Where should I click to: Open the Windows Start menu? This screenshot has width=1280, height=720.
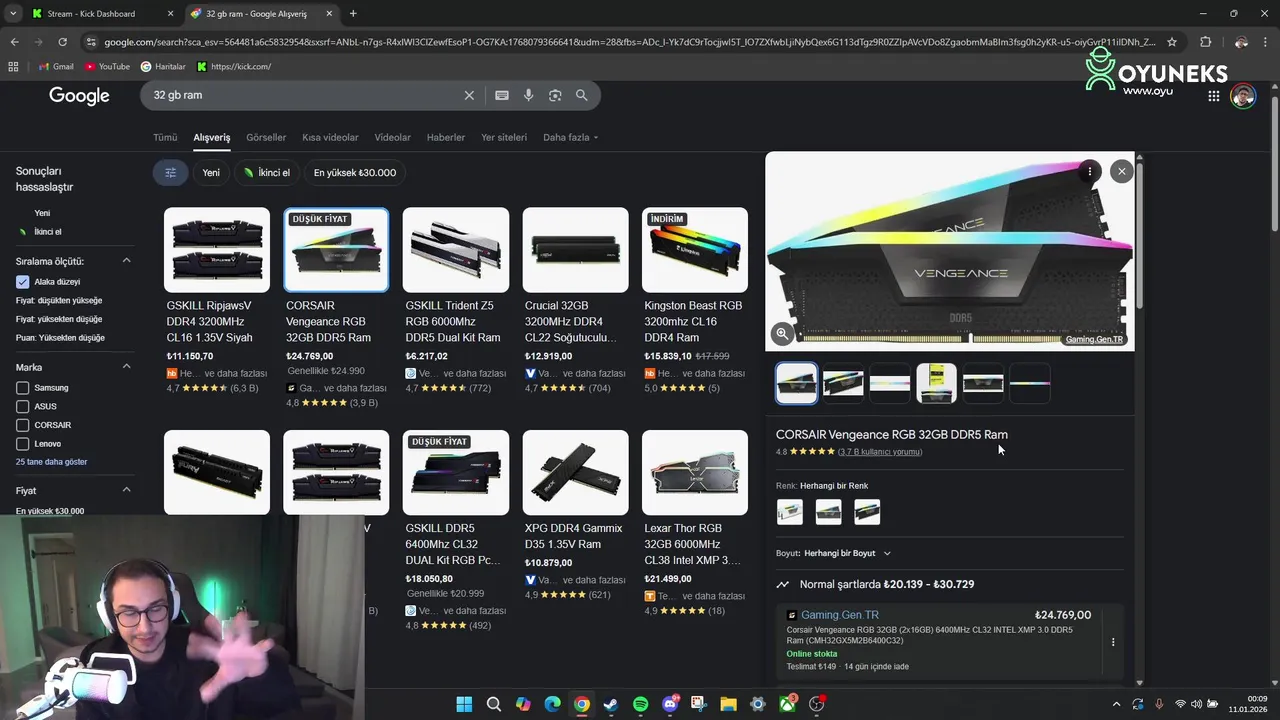(x=464, y=704)
